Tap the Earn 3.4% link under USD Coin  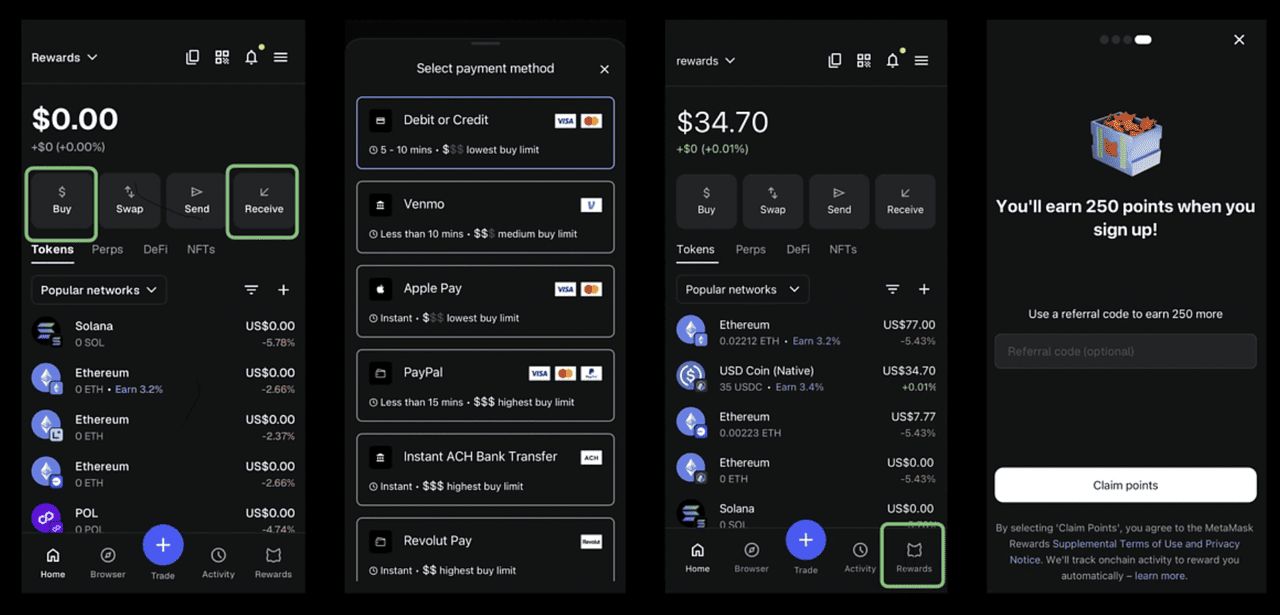800,387
